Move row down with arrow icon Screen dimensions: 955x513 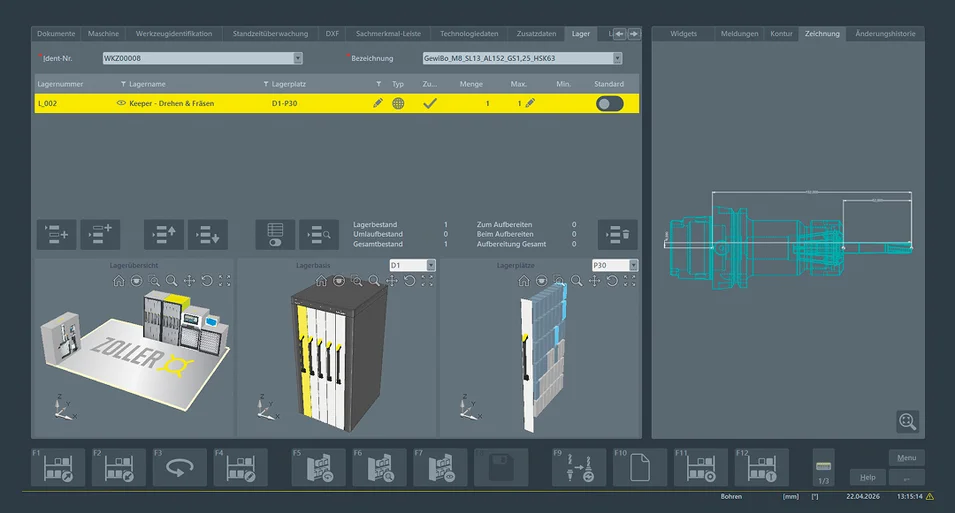pos(208,235)
